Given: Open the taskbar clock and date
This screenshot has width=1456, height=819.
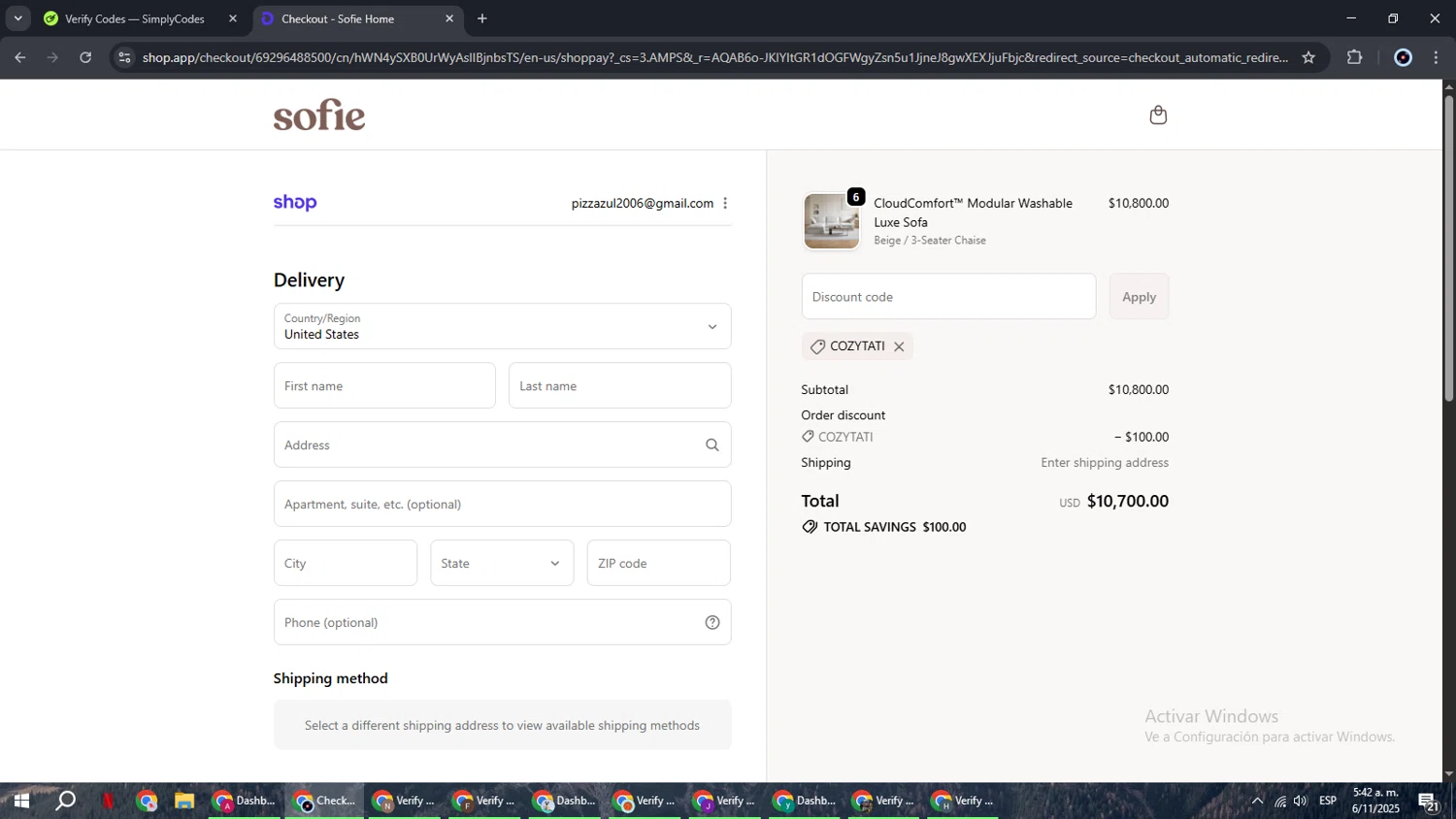Looking at the screenshot, I should pos(1375,801).
